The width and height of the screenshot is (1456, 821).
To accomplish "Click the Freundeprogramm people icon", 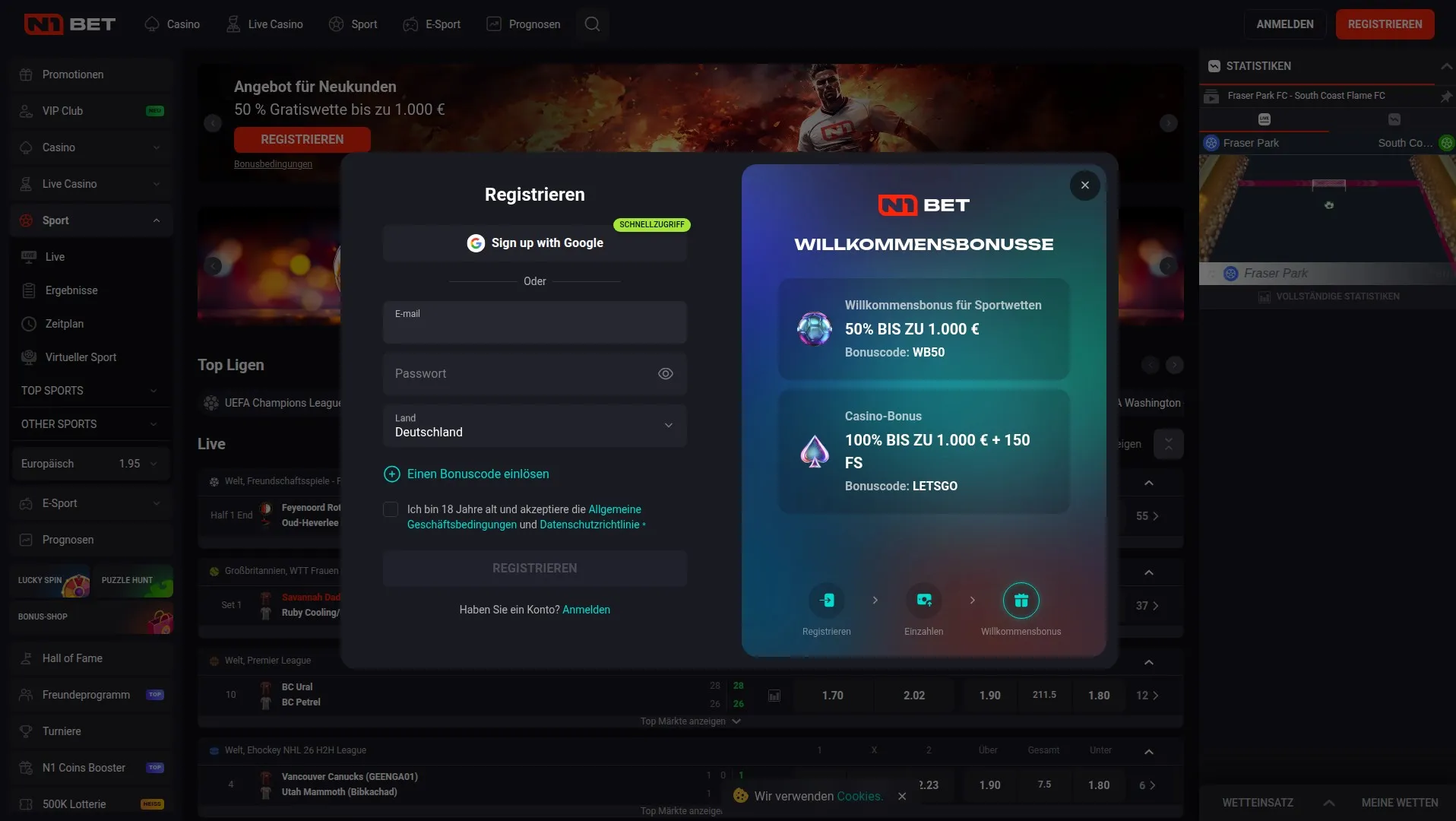I will [26, 695].
